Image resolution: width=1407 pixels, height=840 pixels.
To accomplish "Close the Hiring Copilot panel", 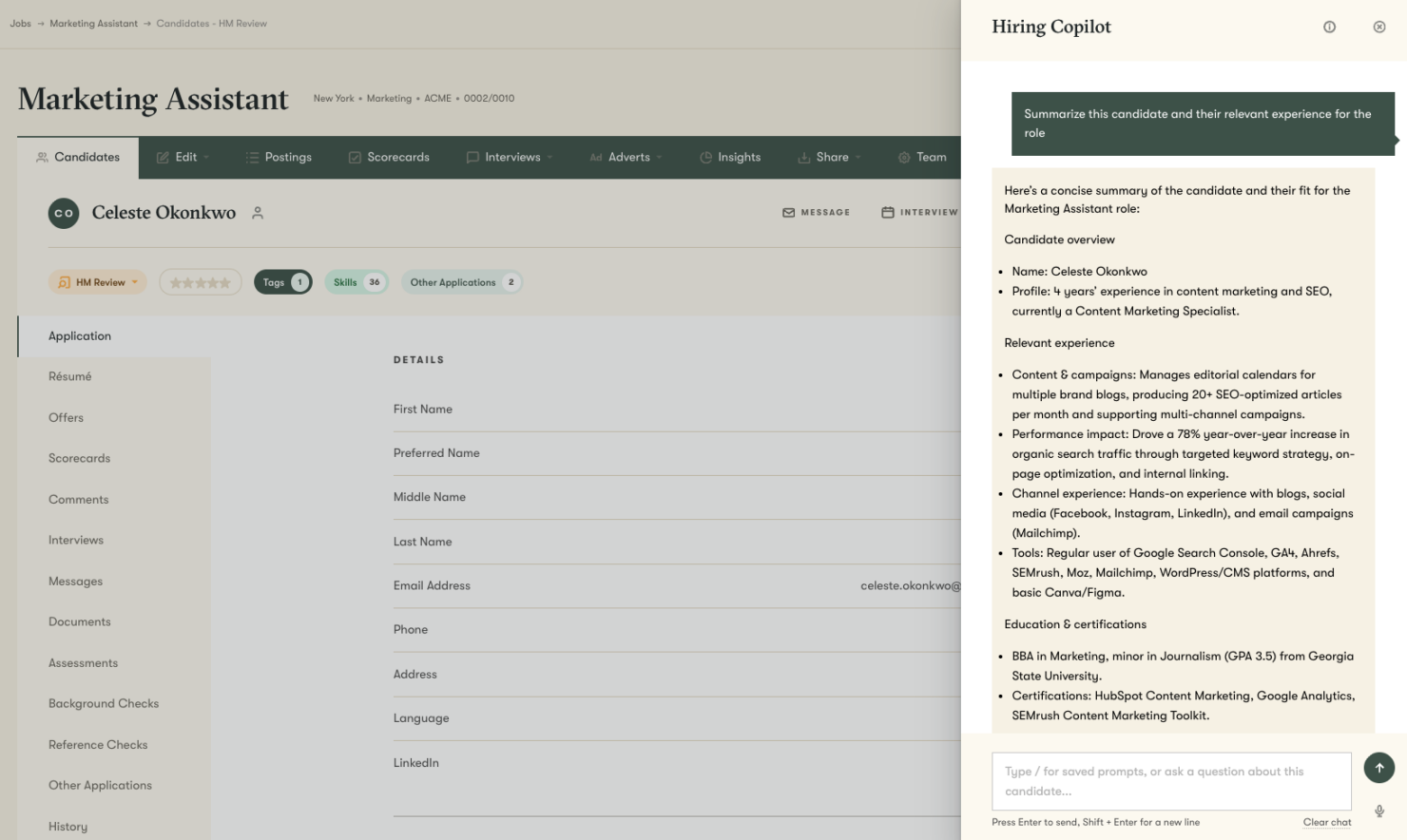I will click(1379, 26).
